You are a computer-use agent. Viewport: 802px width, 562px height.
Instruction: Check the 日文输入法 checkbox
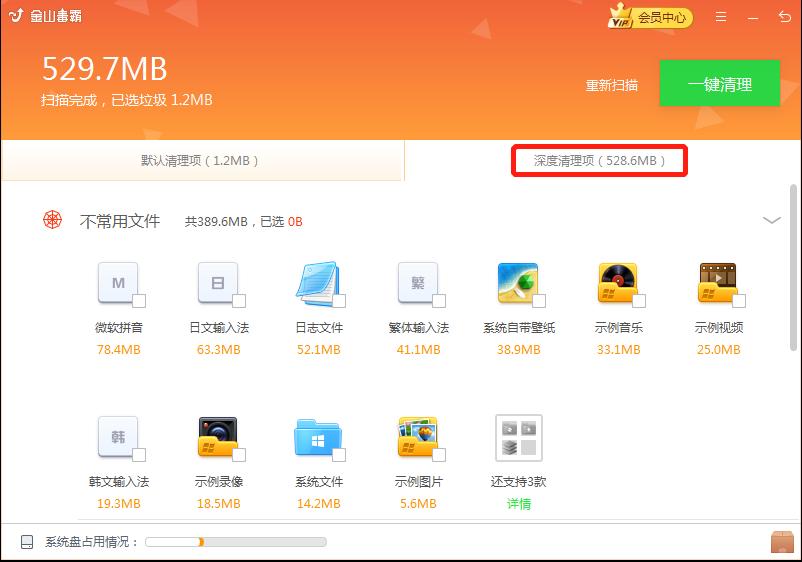pos(239,301)
